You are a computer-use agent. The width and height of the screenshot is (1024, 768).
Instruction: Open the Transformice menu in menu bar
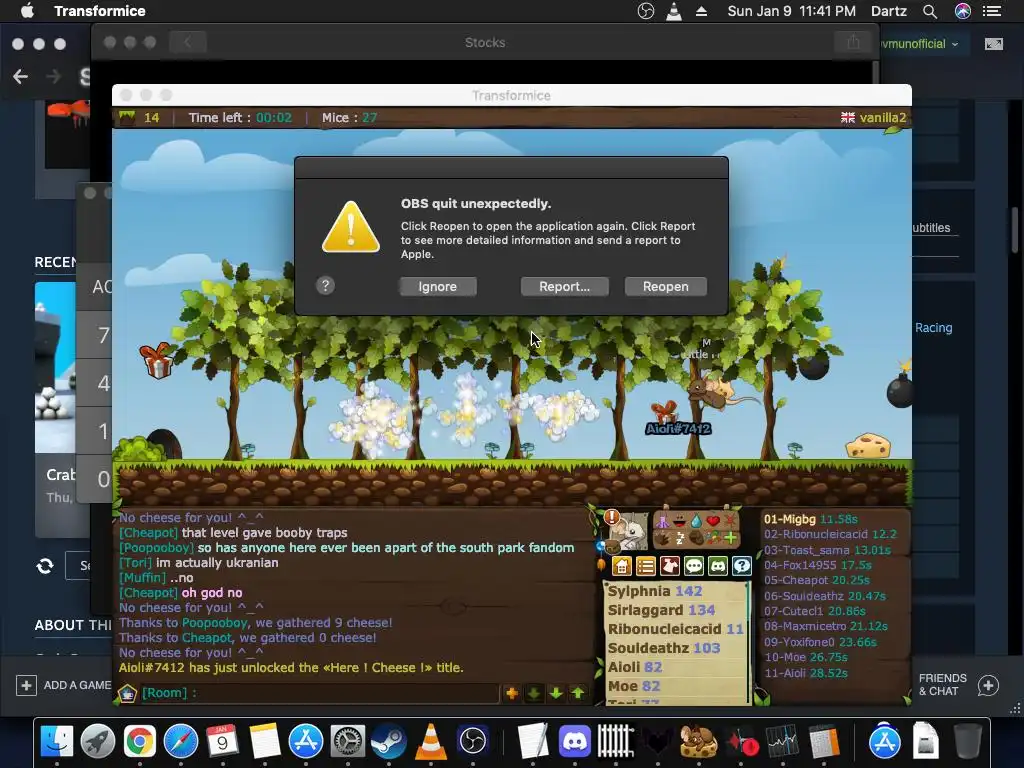tap(100, 11)
